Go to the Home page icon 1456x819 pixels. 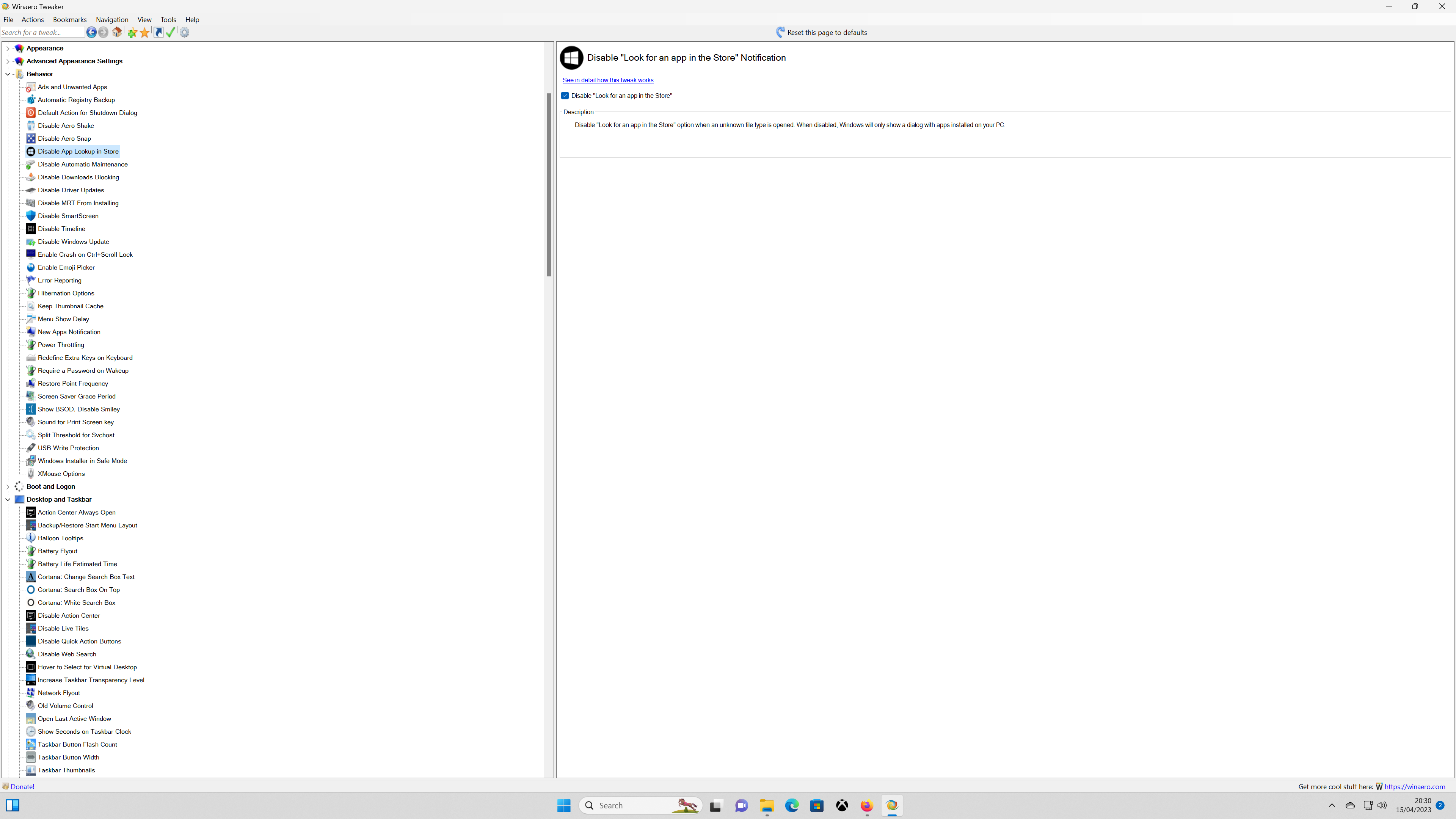click(117, 32)
